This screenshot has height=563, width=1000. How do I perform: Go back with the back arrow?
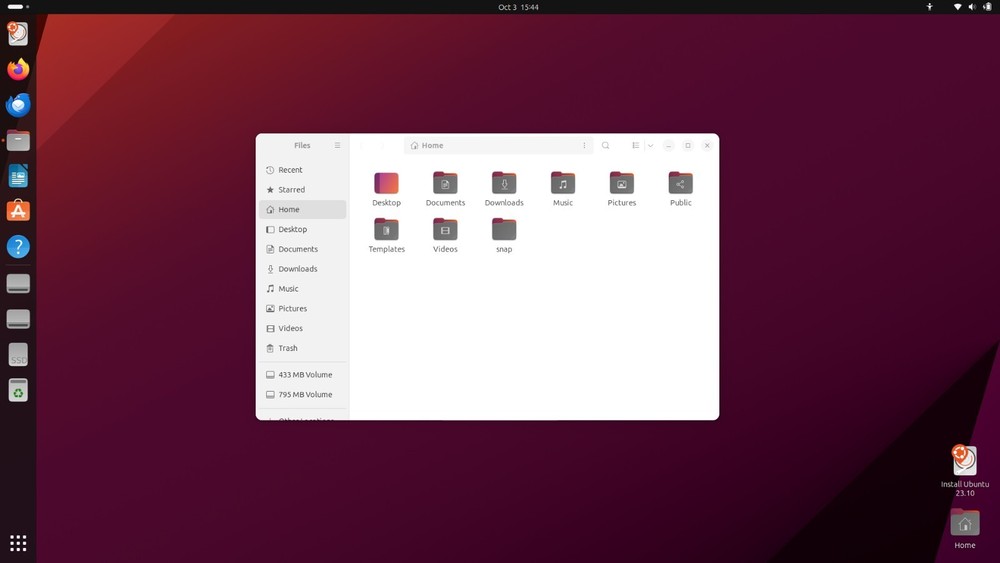pyautogui.click(x=362, y=145)
